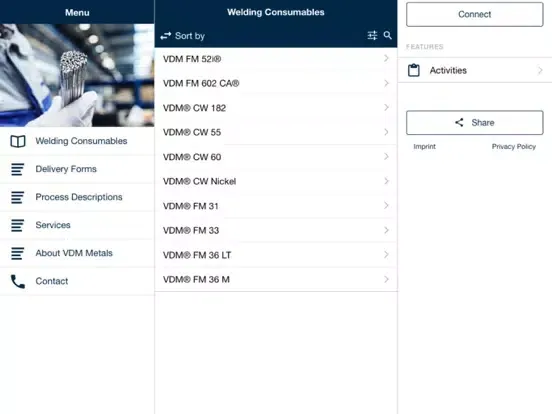The height and width of the screenshot is (414, 552).
Task: Select VDM® CW 60 text
Action: pos(192,157)
